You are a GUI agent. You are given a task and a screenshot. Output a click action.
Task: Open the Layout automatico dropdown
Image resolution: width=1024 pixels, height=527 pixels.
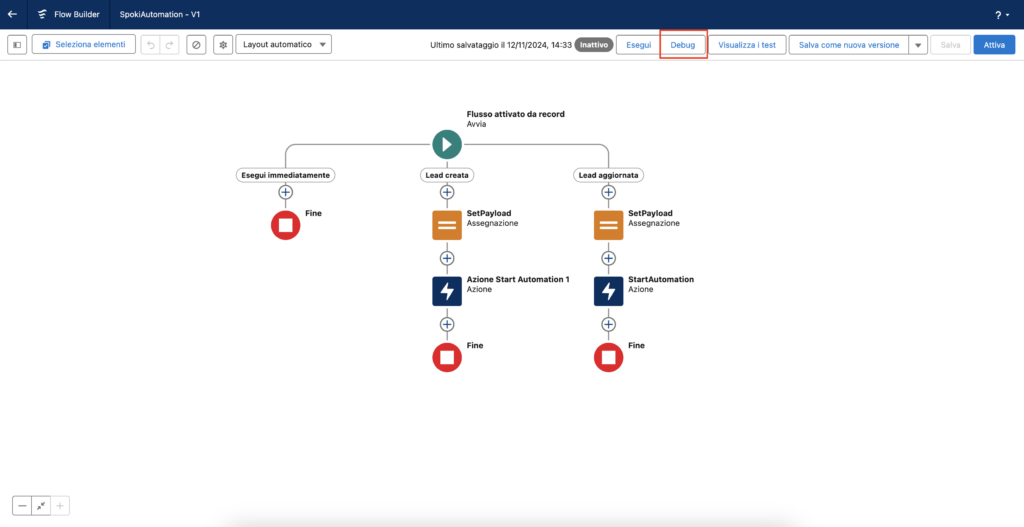tap(283, 45)
